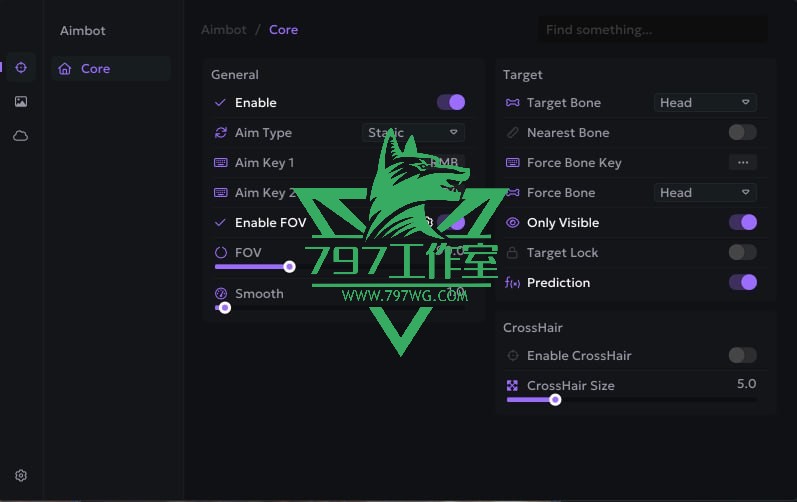Open the image tab in left sidebar
This screenshot has width=797, height=502.
(x=21, y=102)
